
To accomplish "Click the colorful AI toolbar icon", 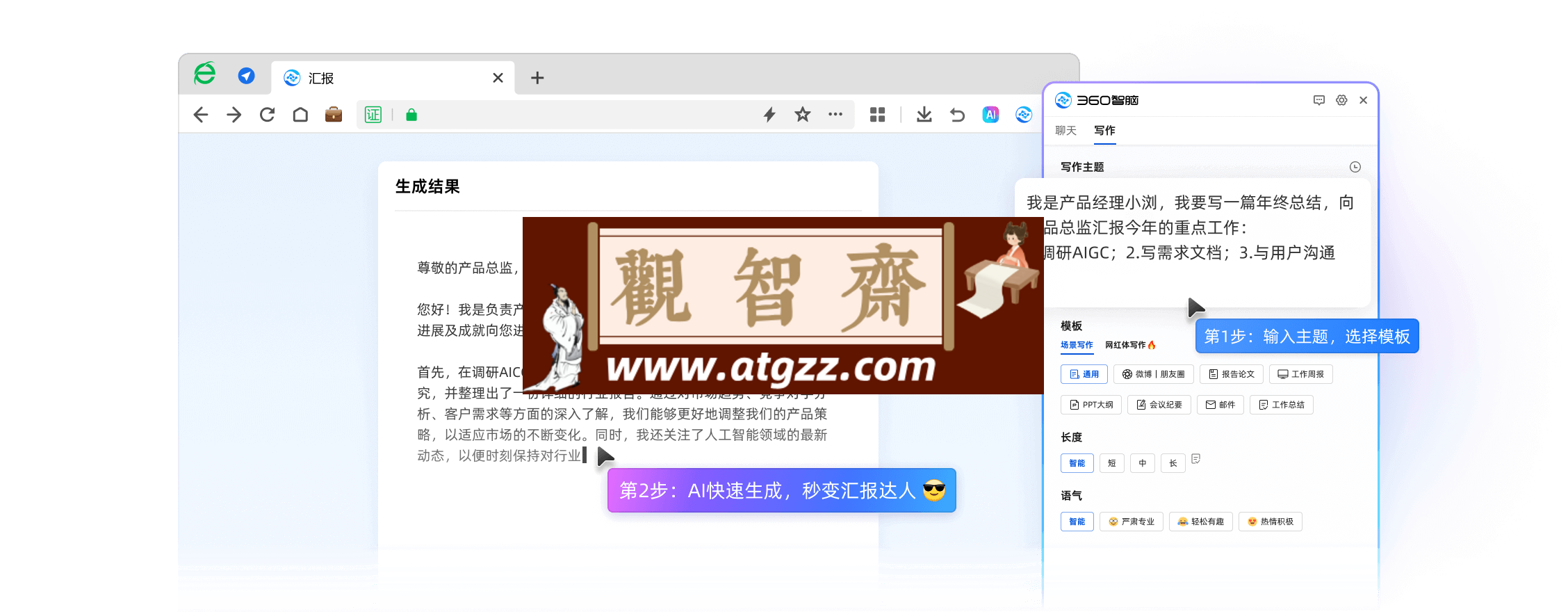I will pyautogui.click(x=990, y=115).
